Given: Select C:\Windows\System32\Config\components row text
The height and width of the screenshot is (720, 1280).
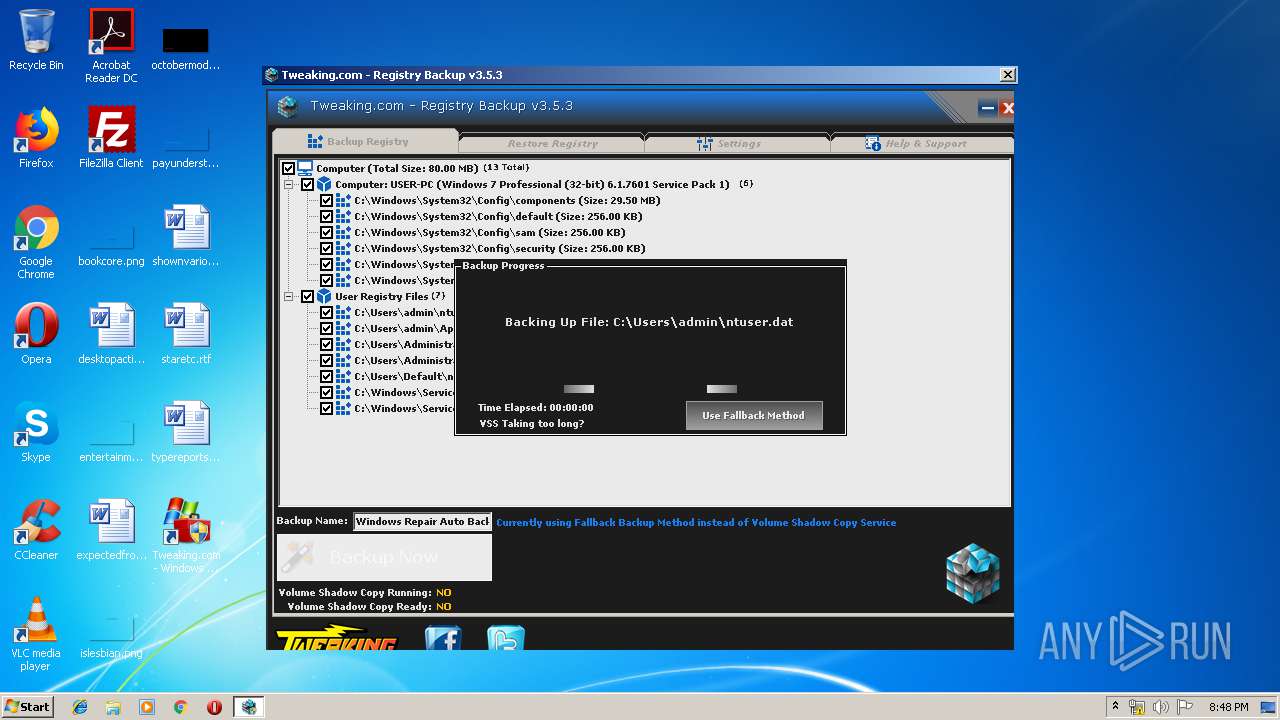Looking at the screenshot, I should click(x=507, y=200).
